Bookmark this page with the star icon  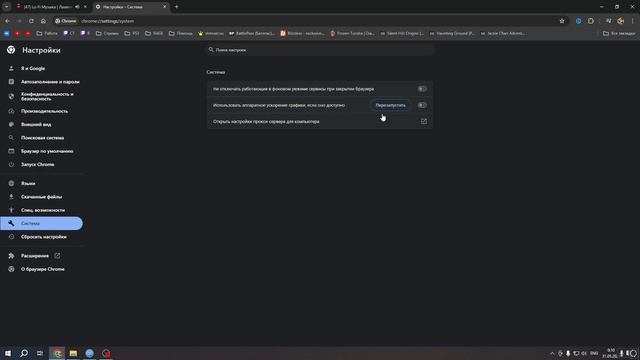pyautogui.click(x=562, y=21)
